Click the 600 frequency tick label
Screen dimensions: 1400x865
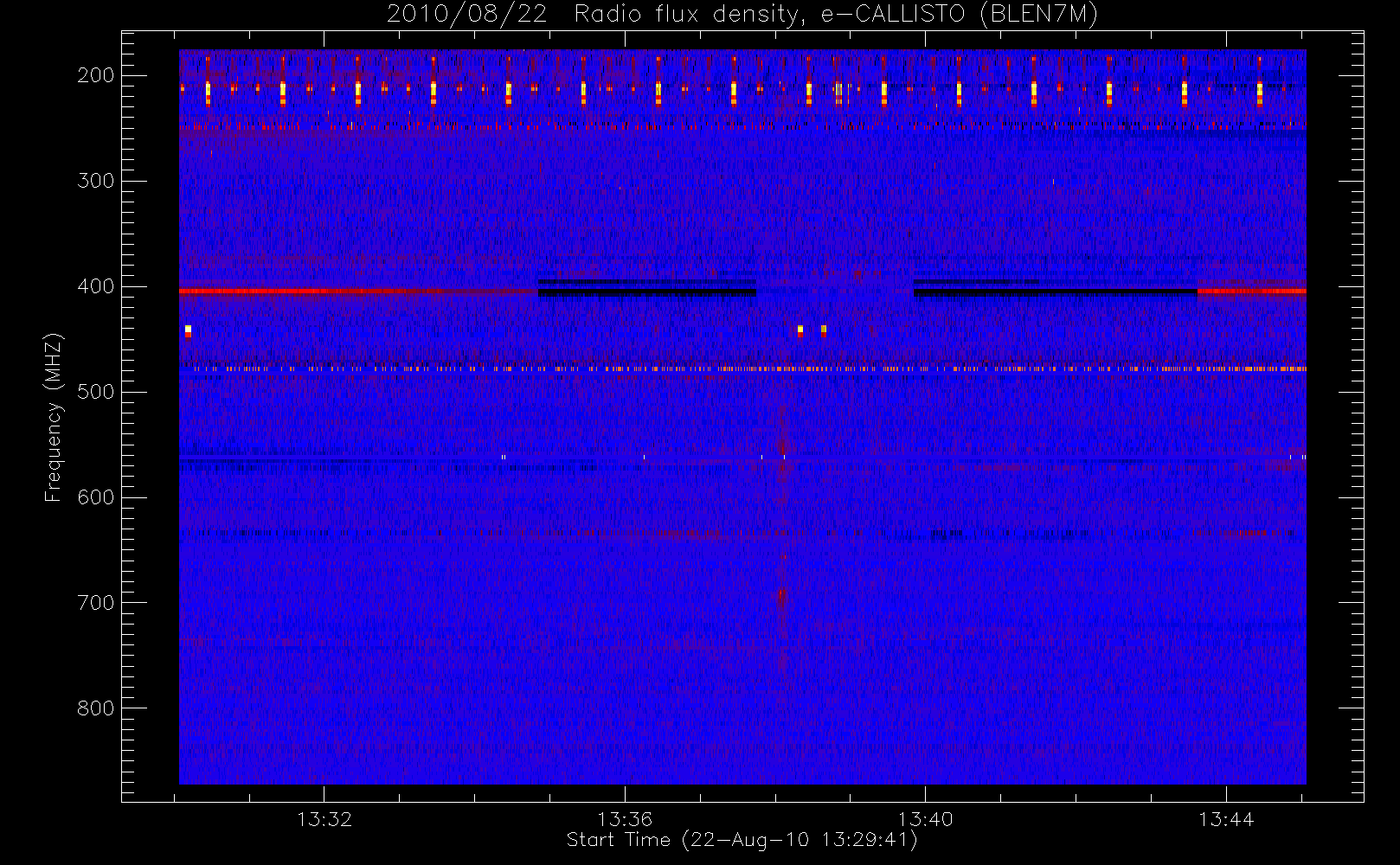pyautogui.click(x=96, y=497)
